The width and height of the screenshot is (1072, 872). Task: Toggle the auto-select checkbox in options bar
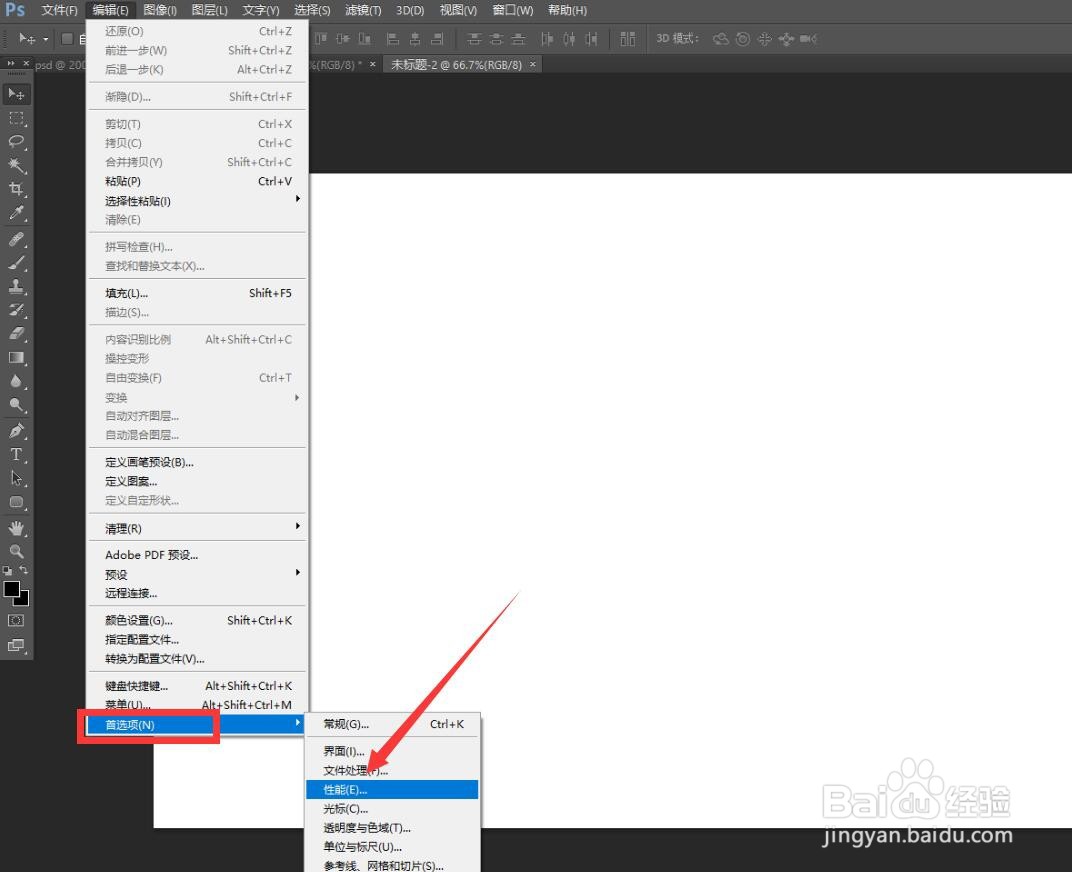(x=67, y=38)
